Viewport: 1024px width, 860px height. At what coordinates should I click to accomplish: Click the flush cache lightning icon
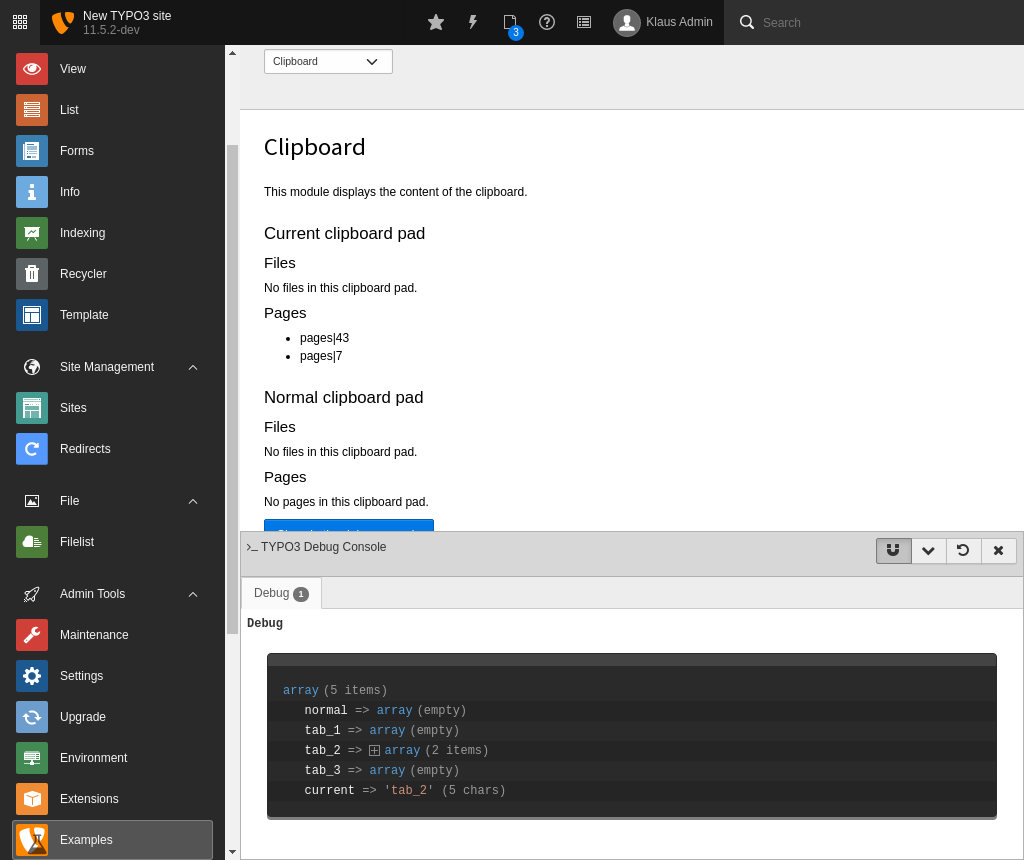coord(473,22)
